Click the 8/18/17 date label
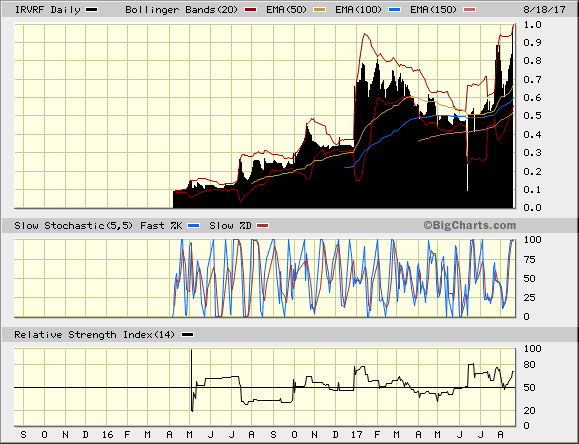This screenshot has width=579, height=444. [x=544, y=10]
